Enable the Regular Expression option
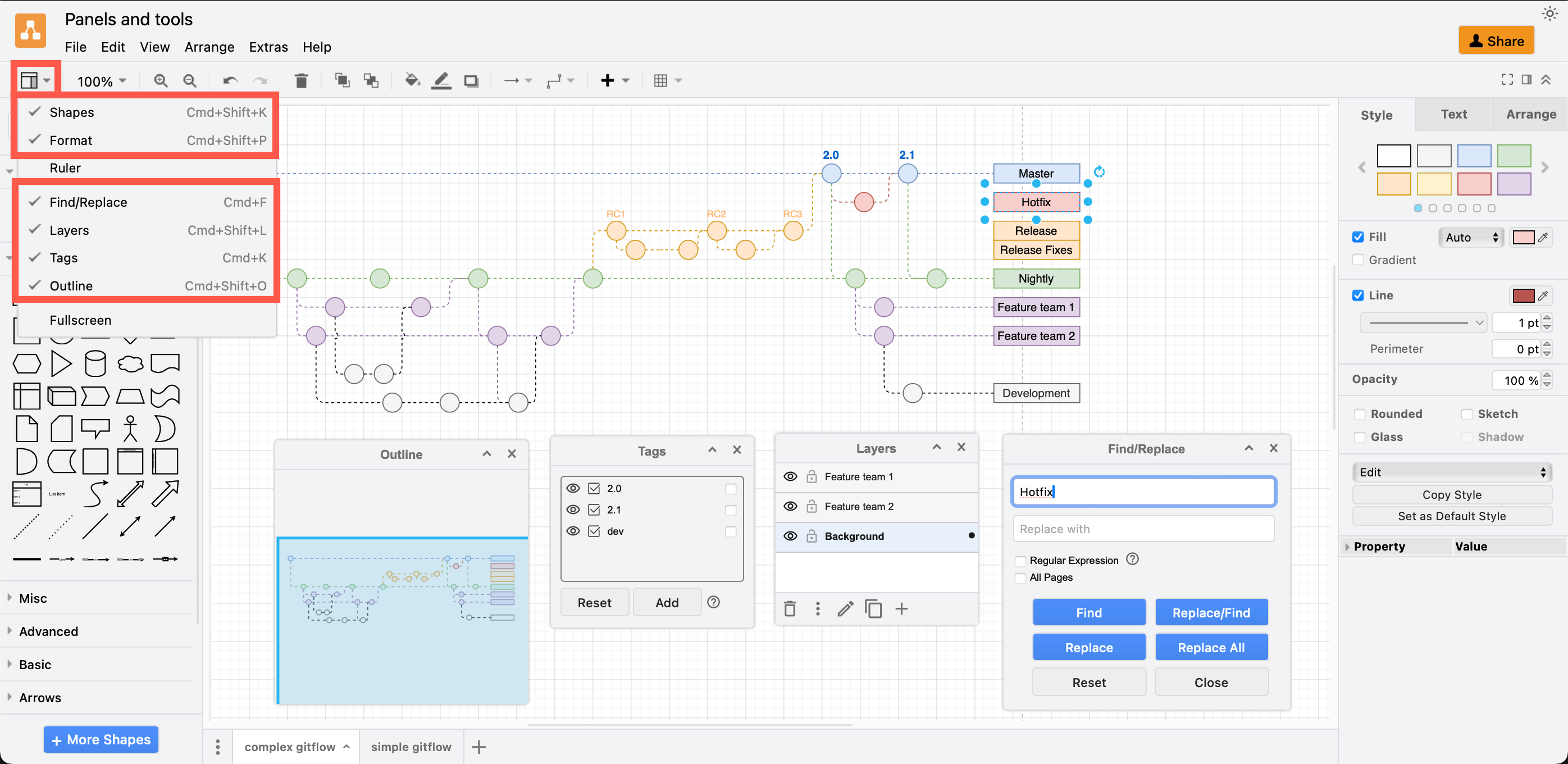1568x764 pixels. [1021, 561]
